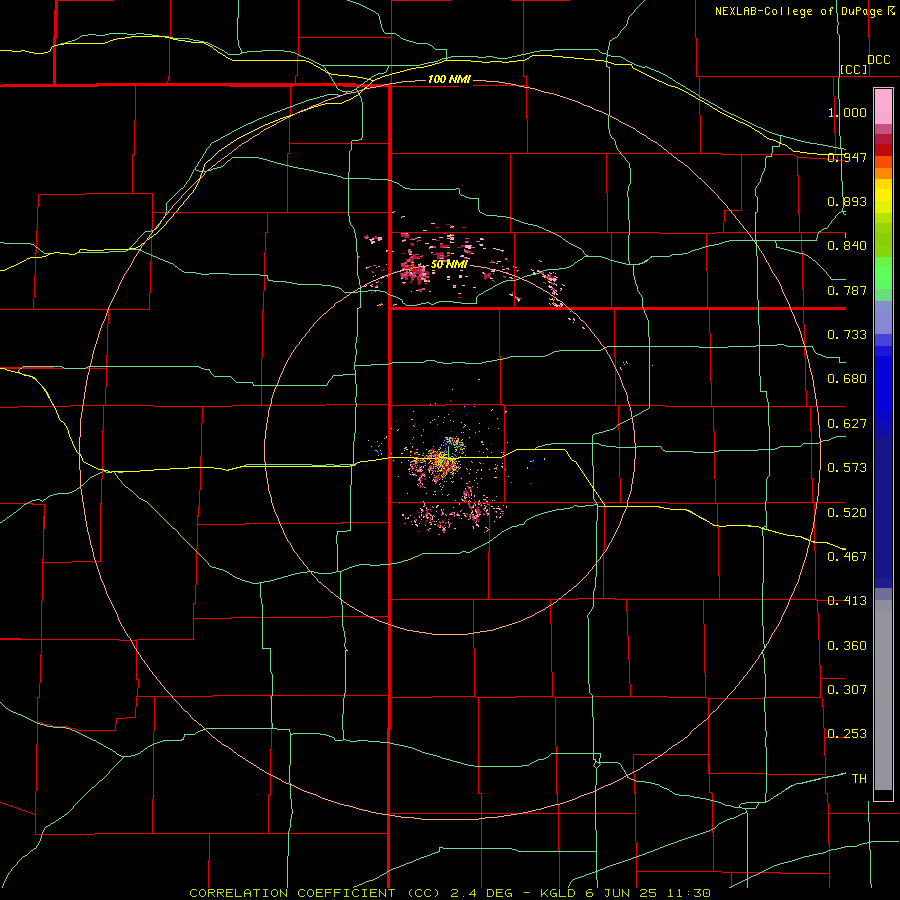The height and width of the screenshot is (900, 900).
Task: Select the 0.680 scale value
Action: [847, 379]
